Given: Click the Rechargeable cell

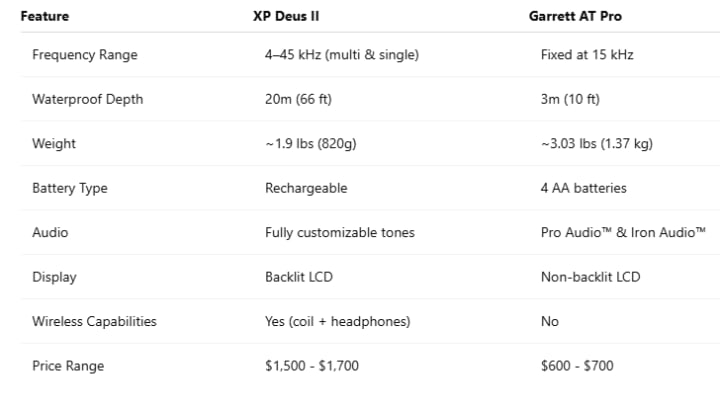Looking at the screenshot, I should click(x=305, y=188).
